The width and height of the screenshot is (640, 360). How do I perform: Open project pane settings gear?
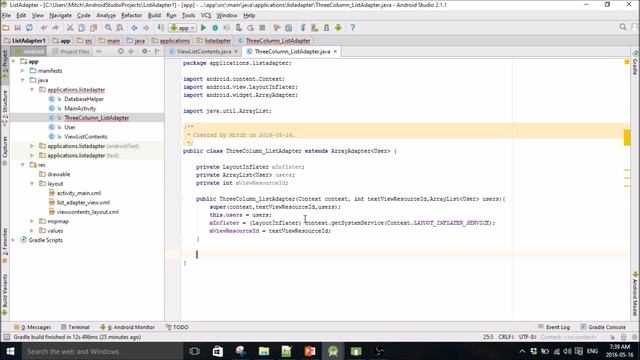(x=144, y=51)
